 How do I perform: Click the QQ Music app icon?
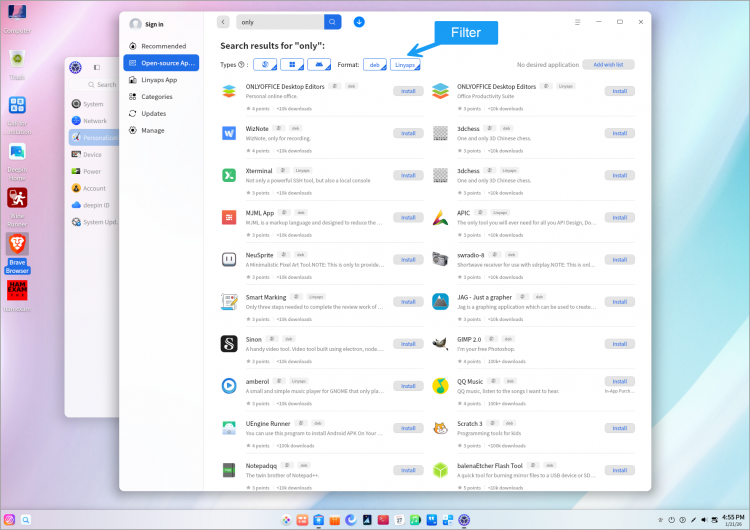[441, 386]
